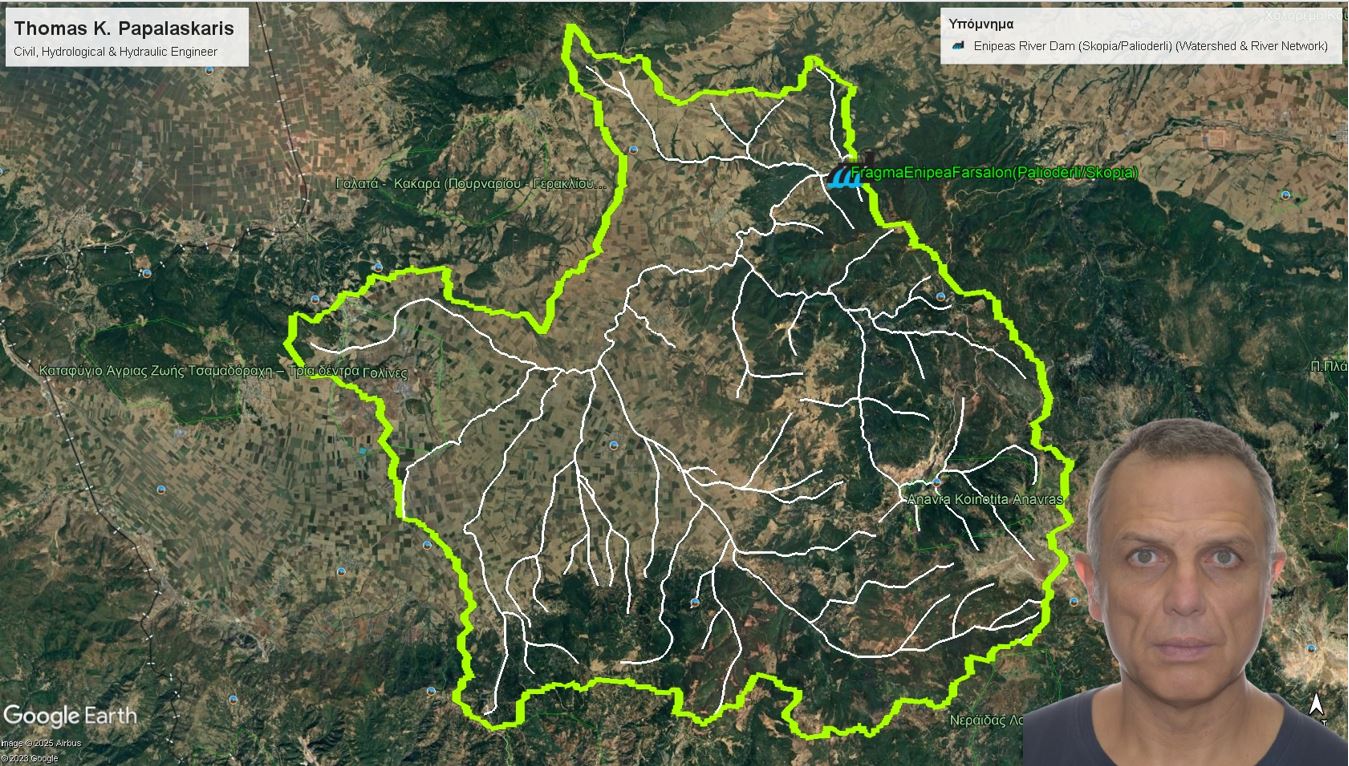Click the blue marker right of Γαλατά - Κακαρά label
The height and width of the screenshot is (766, 1349).
(633, 150)
